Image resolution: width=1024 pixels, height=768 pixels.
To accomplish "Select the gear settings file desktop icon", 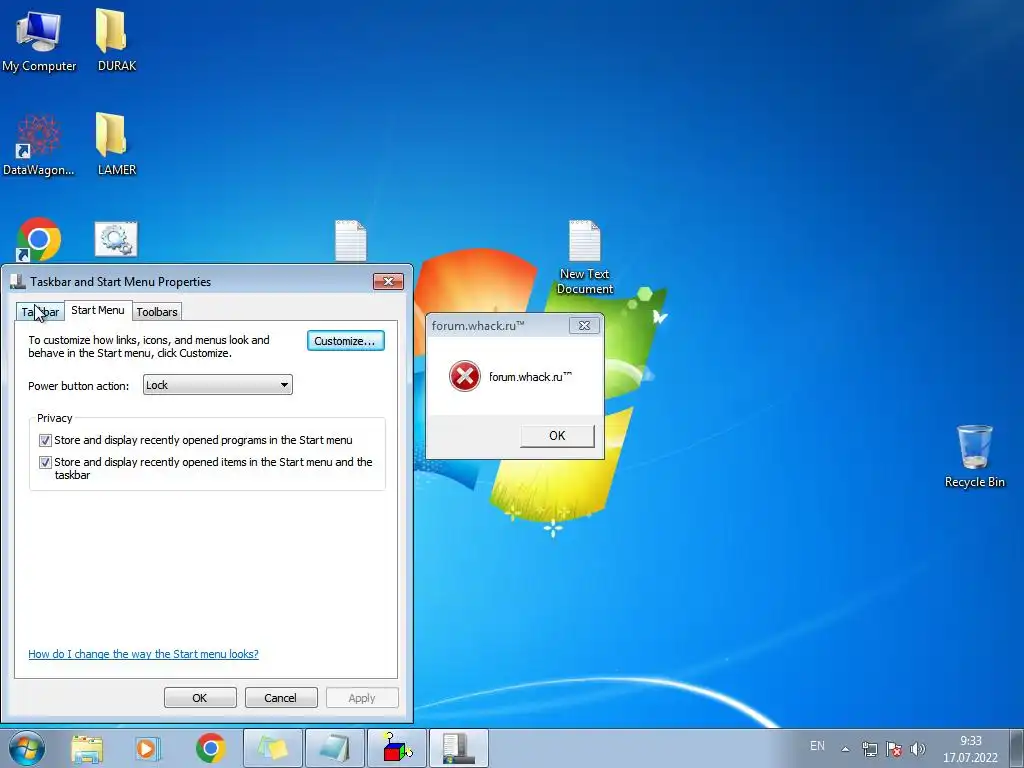I will tap(116, 239).
